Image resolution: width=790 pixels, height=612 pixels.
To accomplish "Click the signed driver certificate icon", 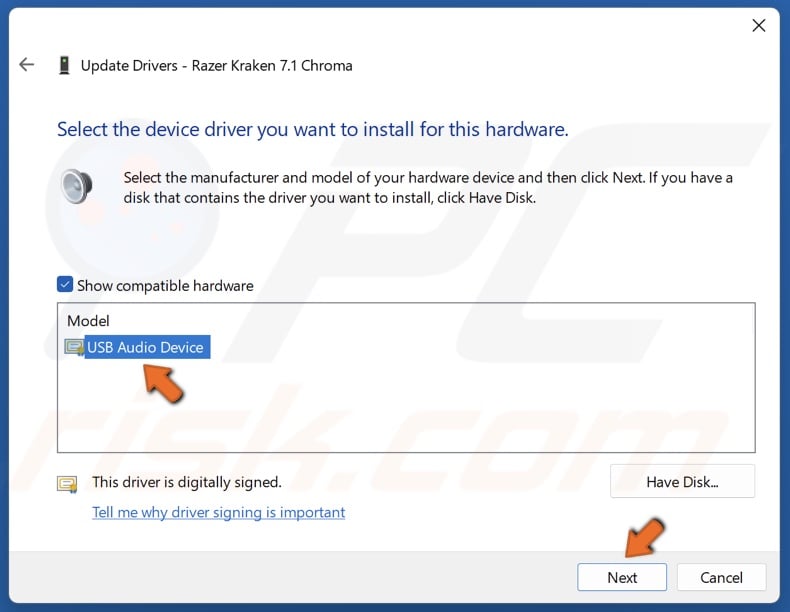I will [67, 484].
